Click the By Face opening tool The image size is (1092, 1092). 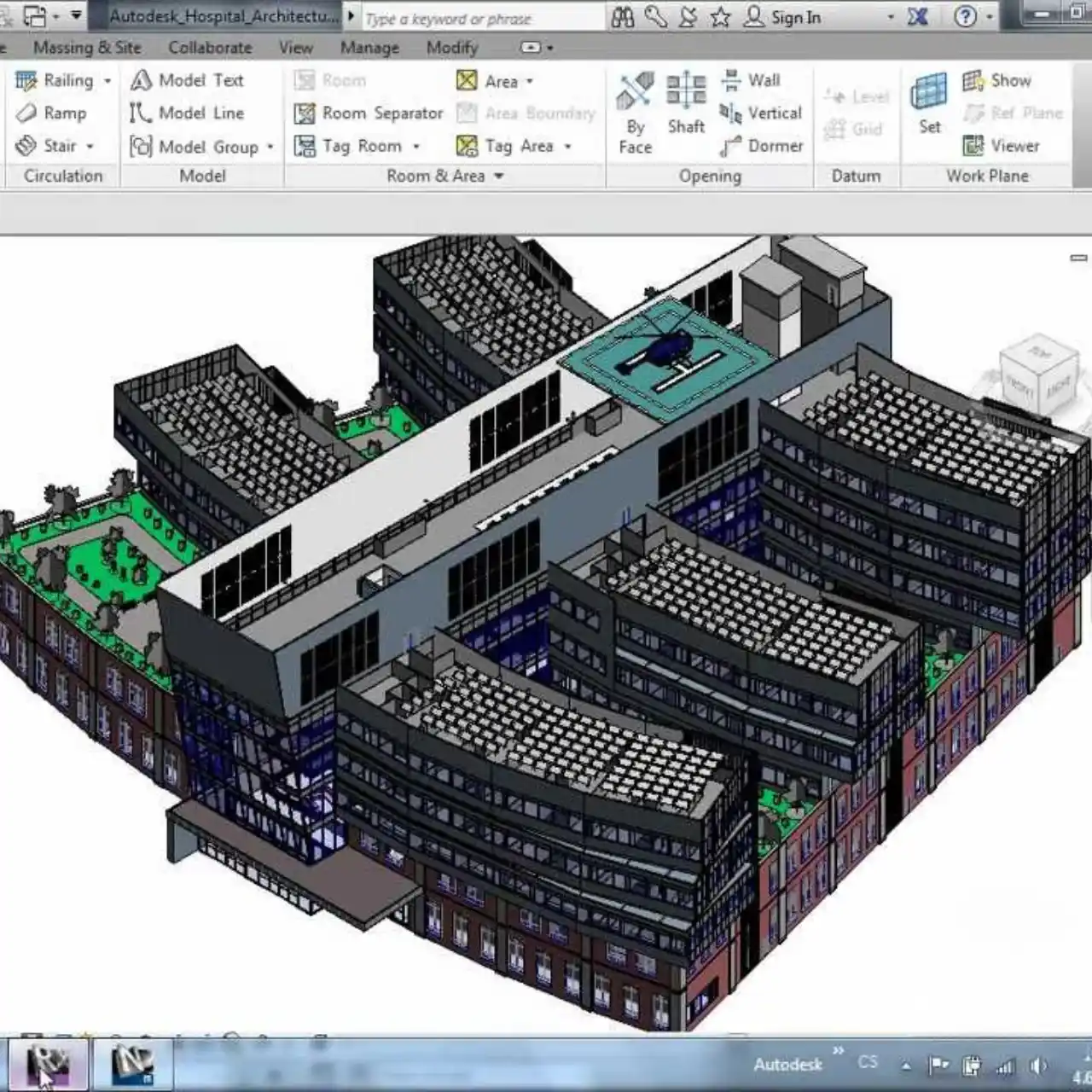point(635,113)
